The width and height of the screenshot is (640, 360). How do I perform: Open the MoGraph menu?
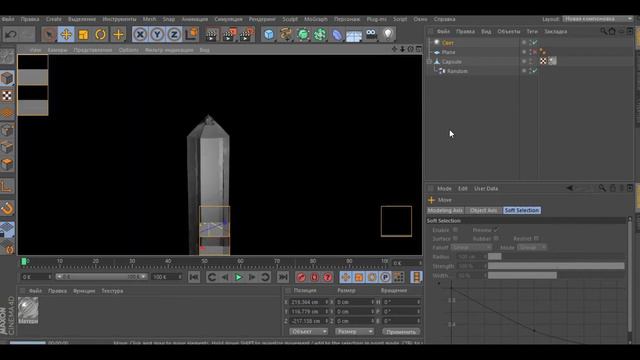point(316,19)
